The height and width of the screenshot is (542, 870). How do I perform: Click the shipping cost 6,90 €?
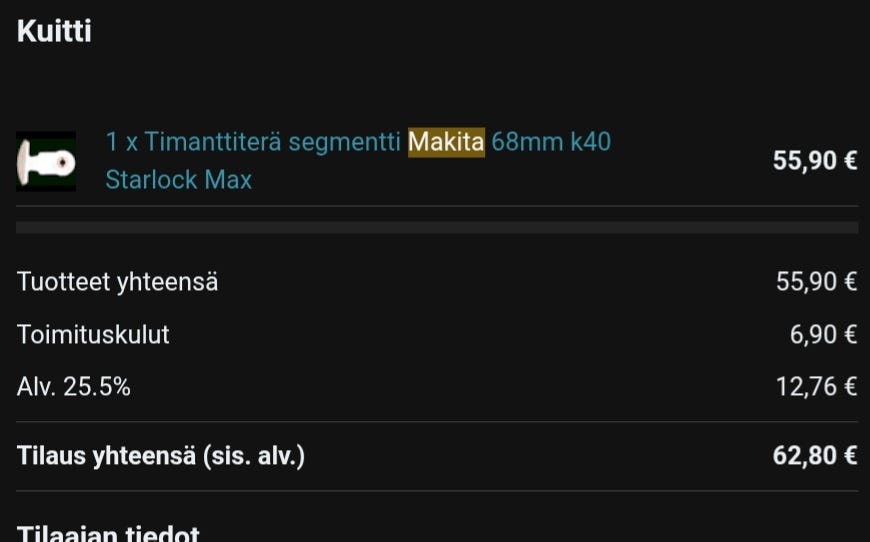pos(823,334)
